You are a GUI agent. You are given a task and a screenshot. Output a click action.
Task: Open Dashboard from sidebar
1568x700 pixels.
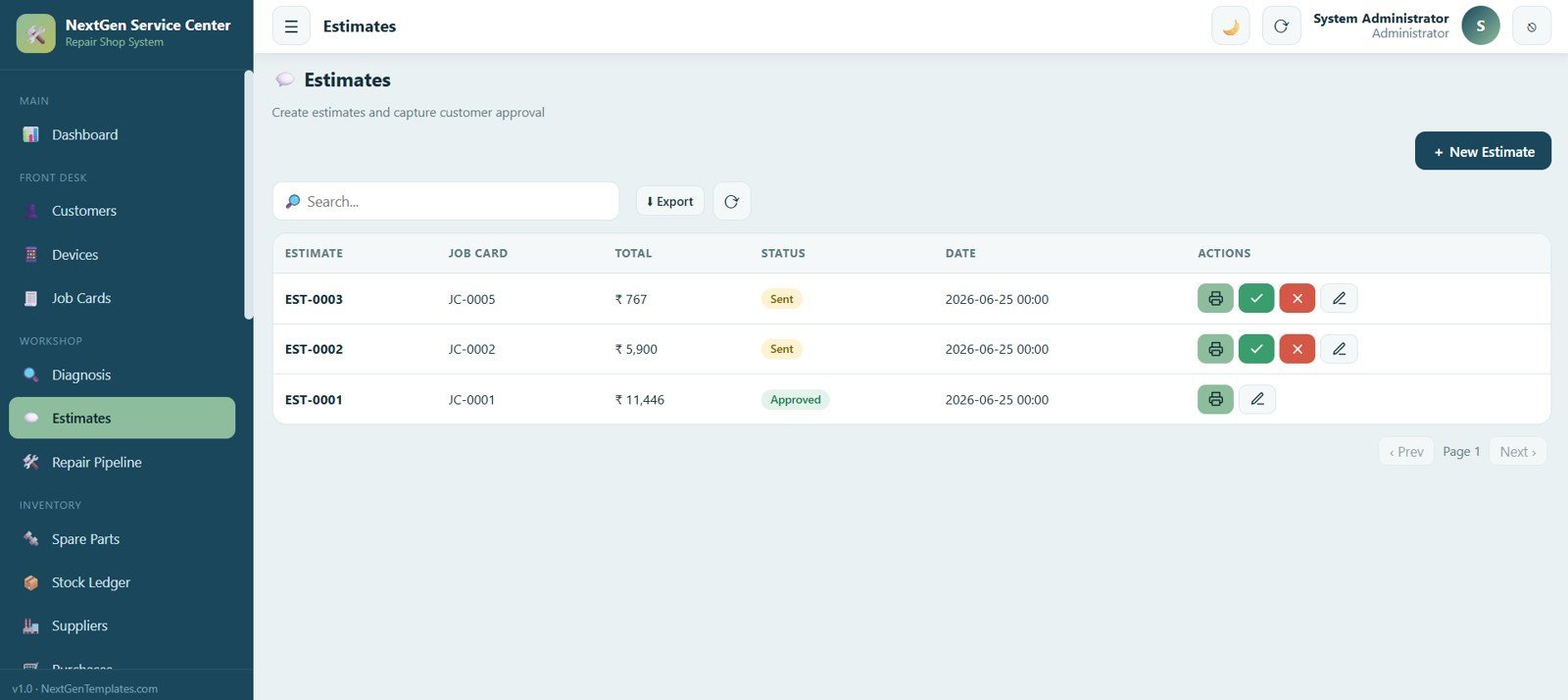(x=122, y=134)
